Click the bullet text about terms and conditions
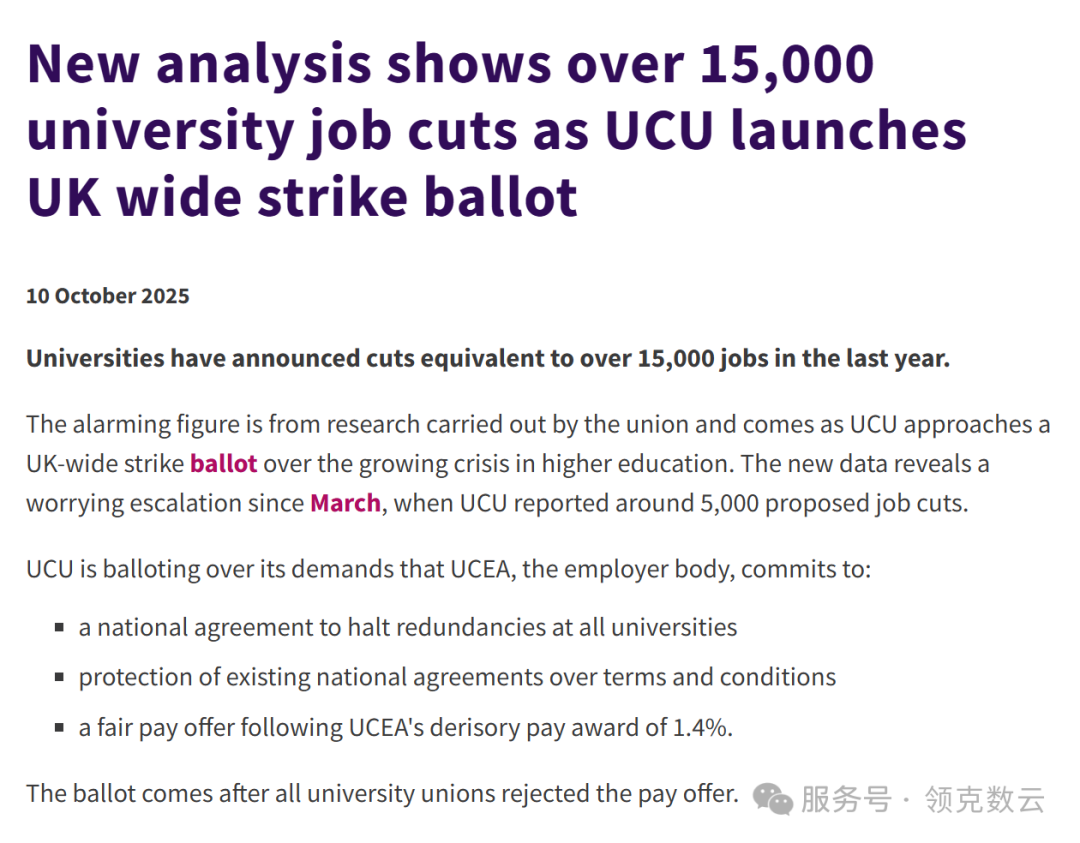Viewport: 1080px width, 843px height. [x=457, y=677]
